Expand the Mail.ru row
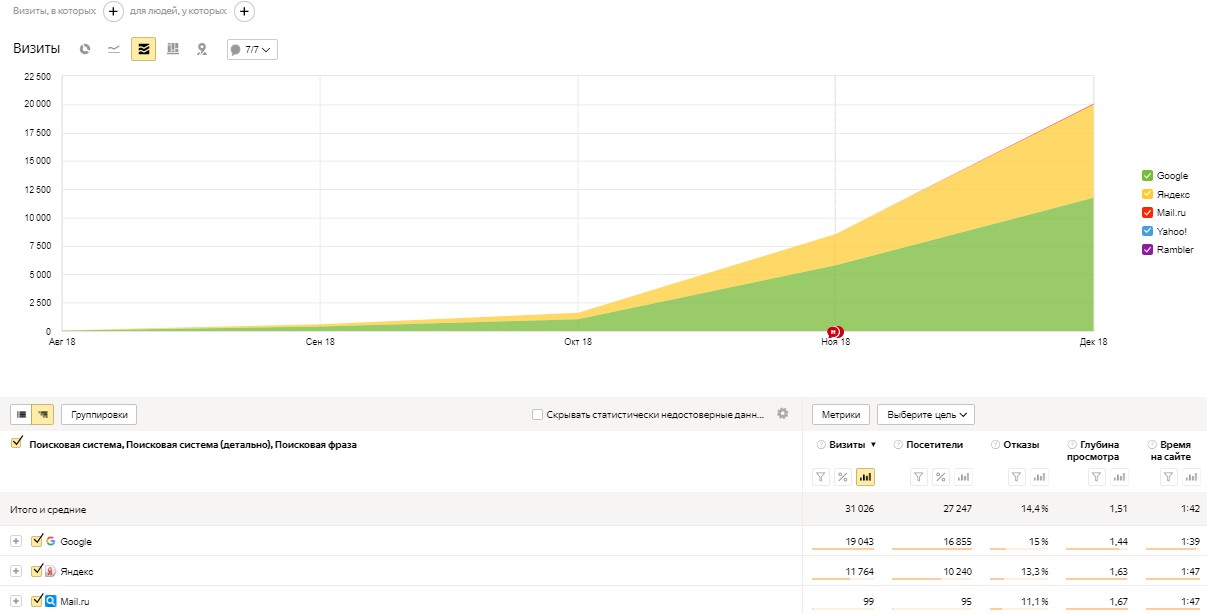1207x614 pixels. point(15,601)
